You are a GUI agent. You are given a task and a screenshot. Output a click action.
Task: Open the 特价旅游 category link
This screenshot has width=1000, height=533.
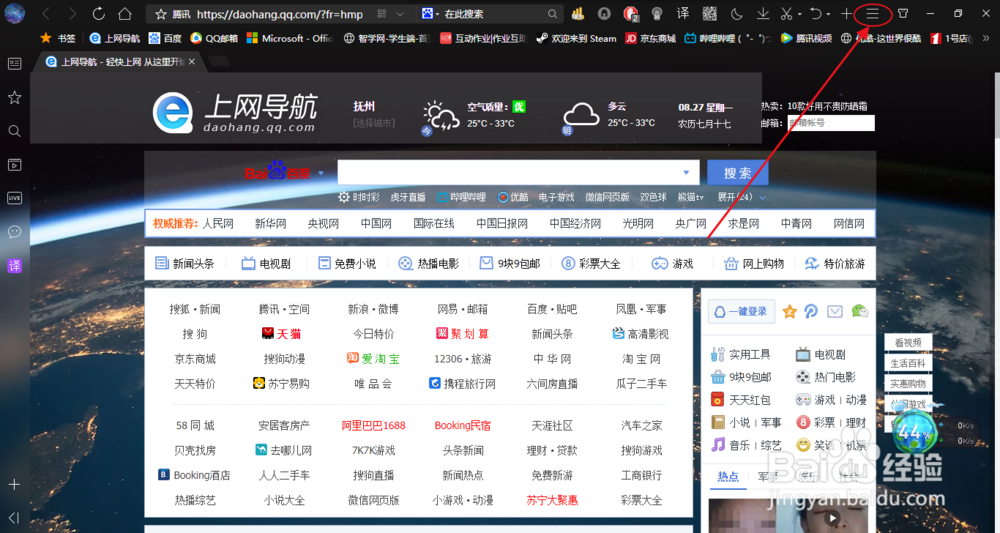pos(835,263)
